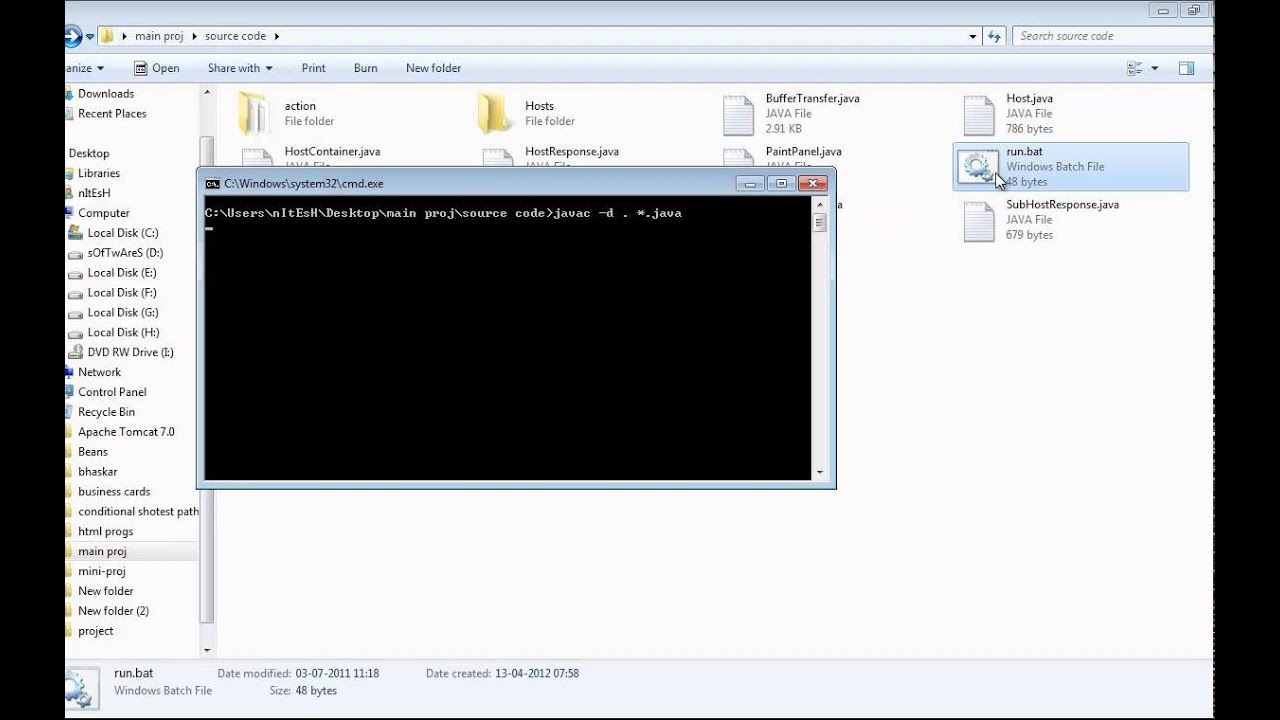The height and width of the screenshot is (720, 1280).
Task: Expand the source code breadcrumb arrow
Action: [276, 36]
